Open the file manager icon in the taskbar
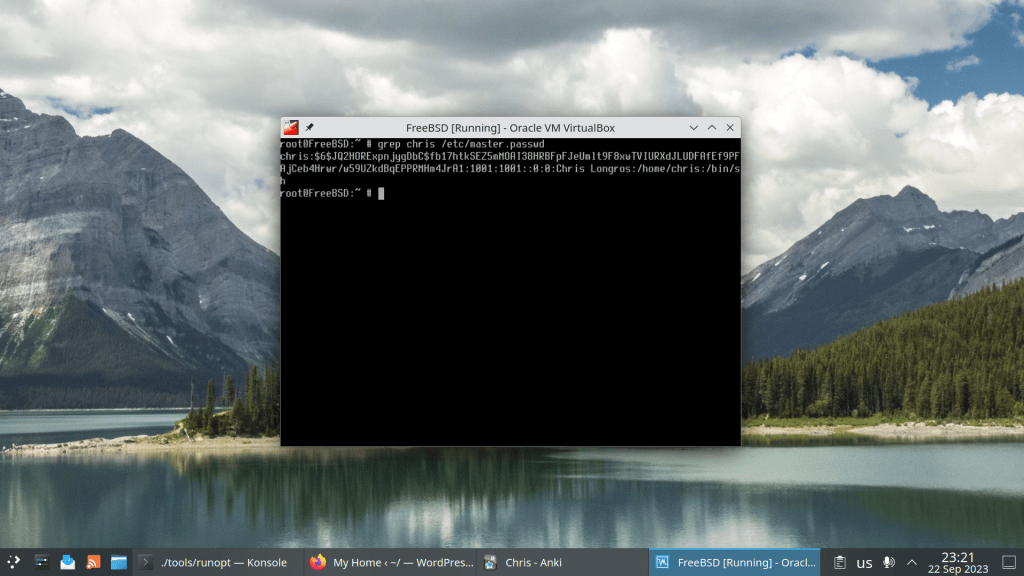The width and height of the screenshot is (1024, 576). coord(119,562)
